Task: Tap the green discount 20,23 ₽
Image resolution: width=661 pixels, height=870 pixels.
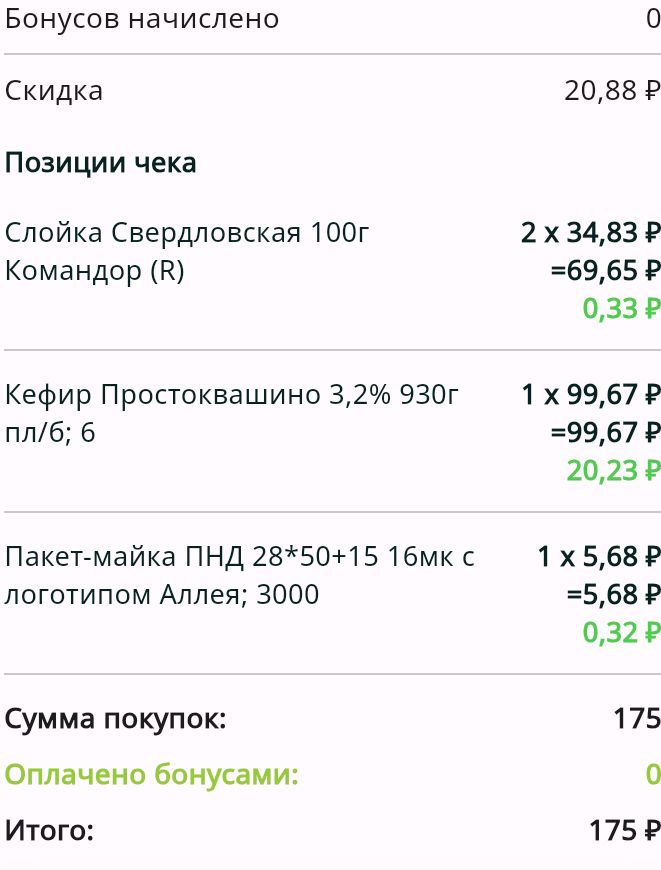Action: click(613, 471)
